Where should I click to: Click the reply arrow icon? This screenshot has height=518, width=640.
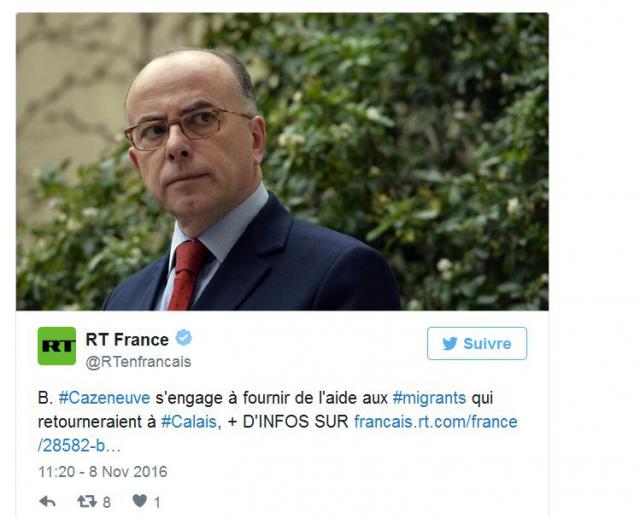(x=47, y=501)
